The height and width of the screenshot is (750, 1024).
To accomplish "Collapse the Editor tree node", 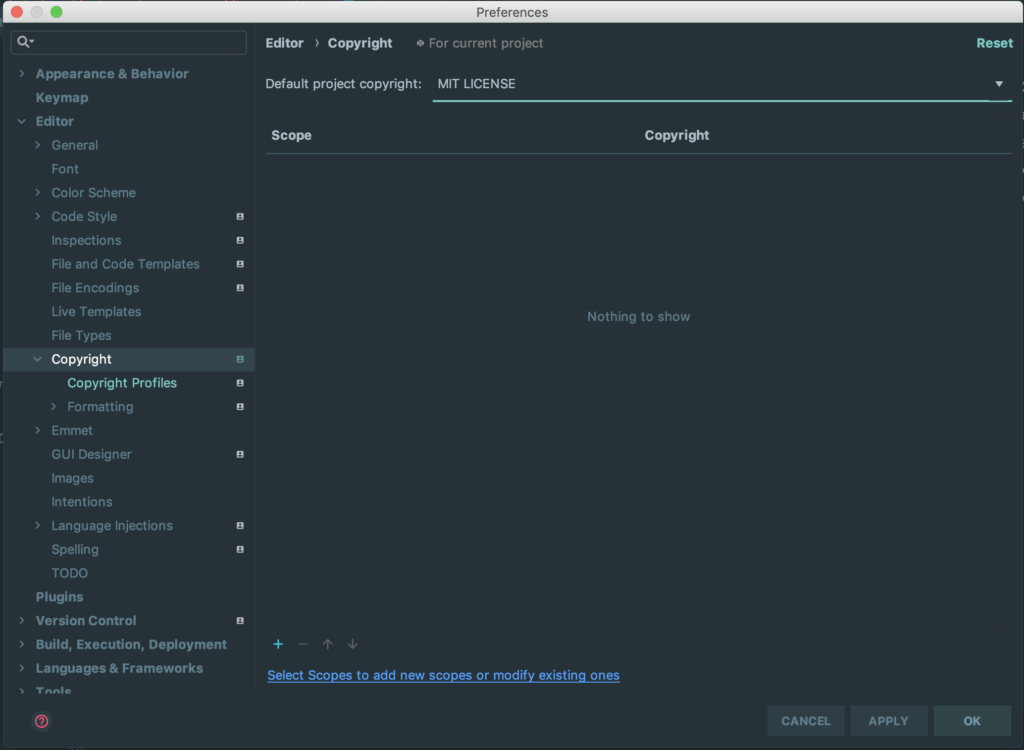I will point(22,121).
